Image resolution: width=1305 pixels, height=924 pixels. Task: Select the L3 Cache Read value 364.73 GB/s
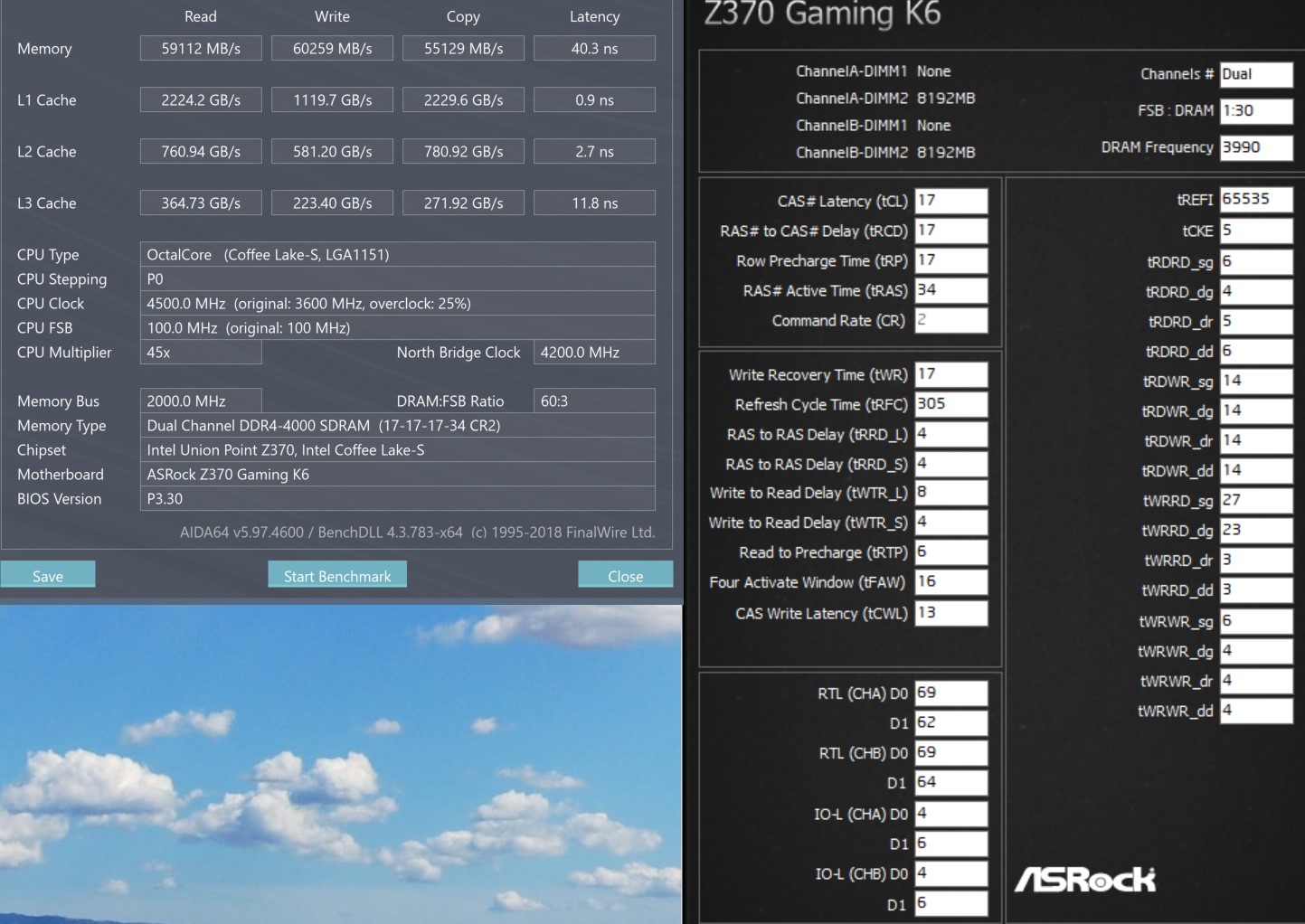tap(201, 203)
